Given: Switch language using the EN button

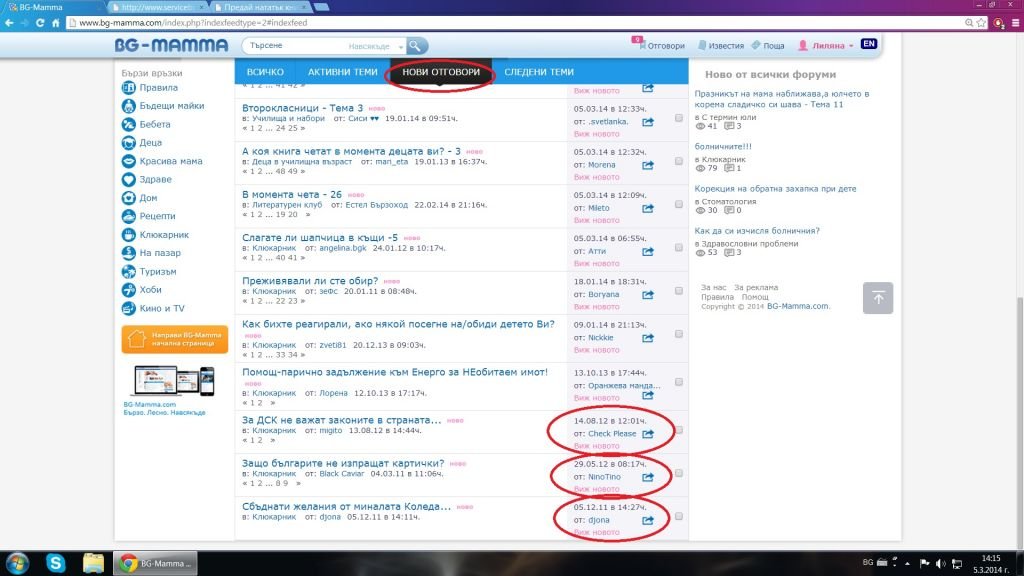Looking at the screenshot, I should point(869,45).
